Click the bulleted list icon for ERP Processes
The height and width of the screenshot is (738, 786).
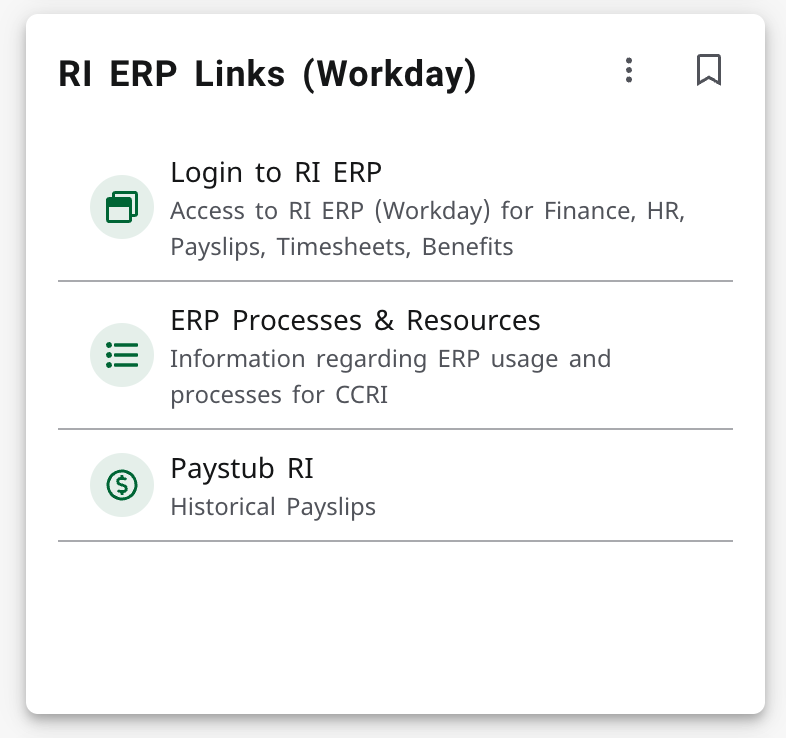pyautogui.click(x=122, y=354)
